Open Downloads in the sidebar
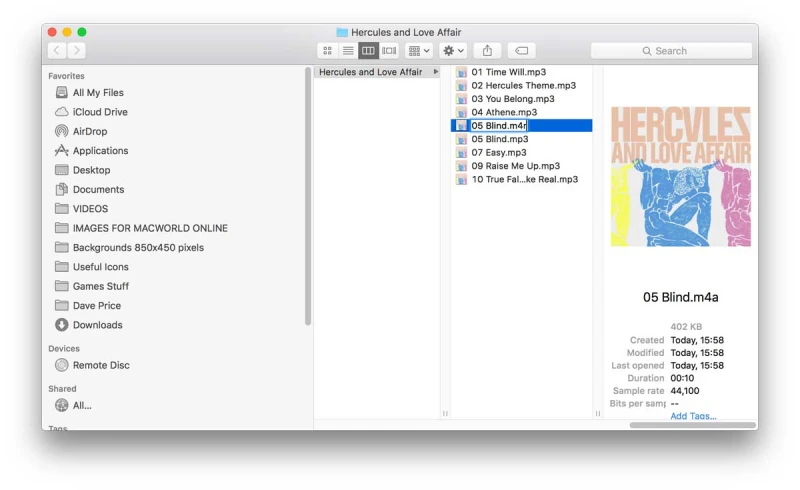800x490 pixels. (97, 325)
